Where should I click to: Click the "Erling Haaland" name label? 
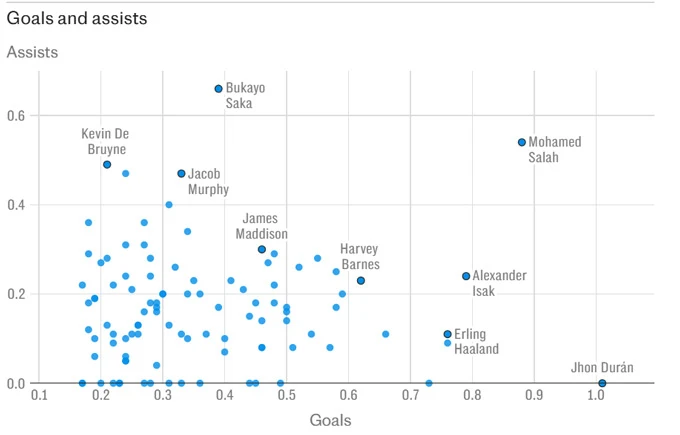tap(477, 341)
